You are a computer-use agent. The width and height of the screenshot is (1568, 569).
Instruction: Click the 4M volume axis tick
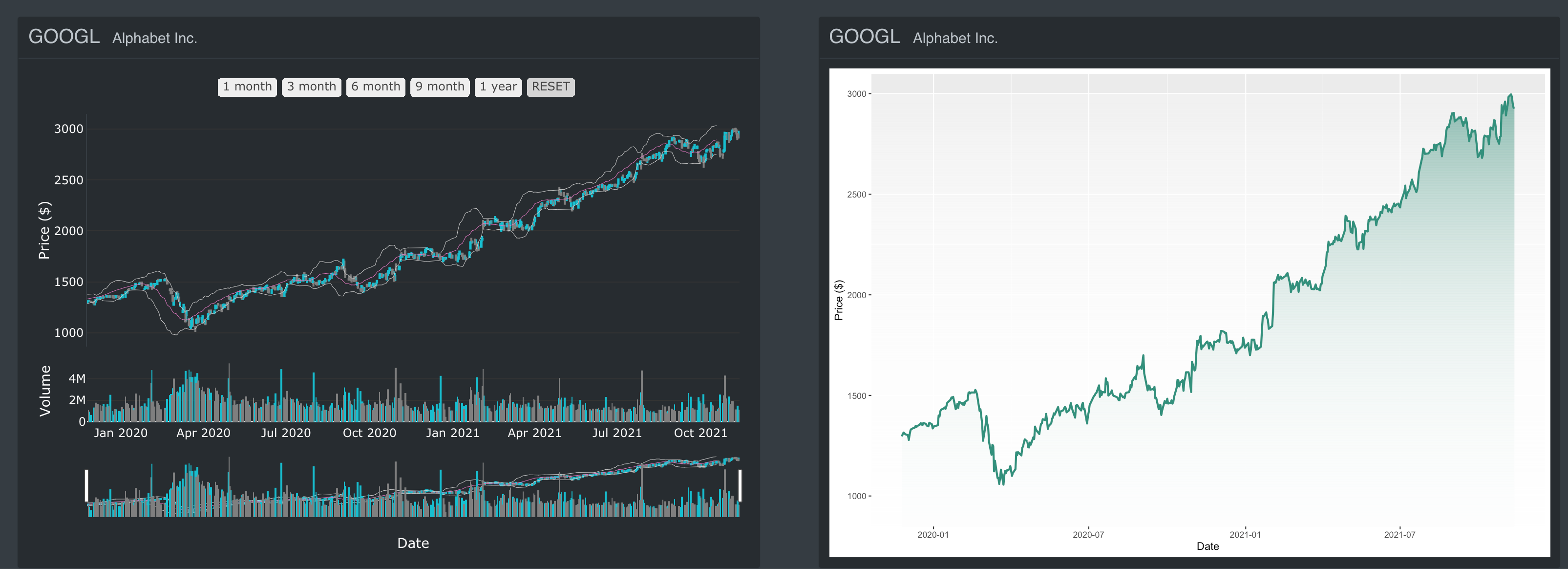pos(77,378)
